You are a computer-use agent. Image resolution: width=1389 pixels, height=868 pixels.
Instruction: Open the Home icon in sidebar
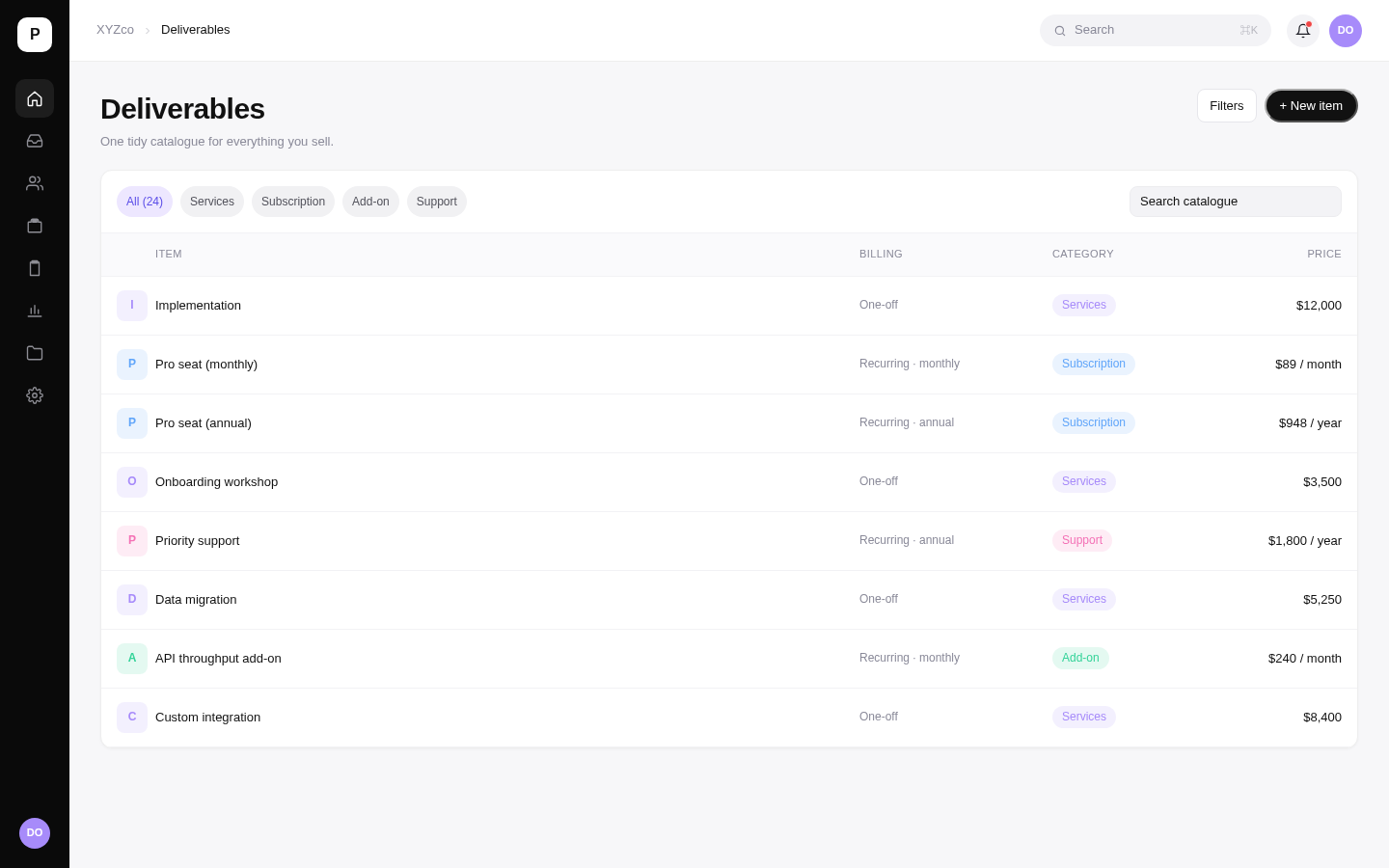tap(35, 98)
